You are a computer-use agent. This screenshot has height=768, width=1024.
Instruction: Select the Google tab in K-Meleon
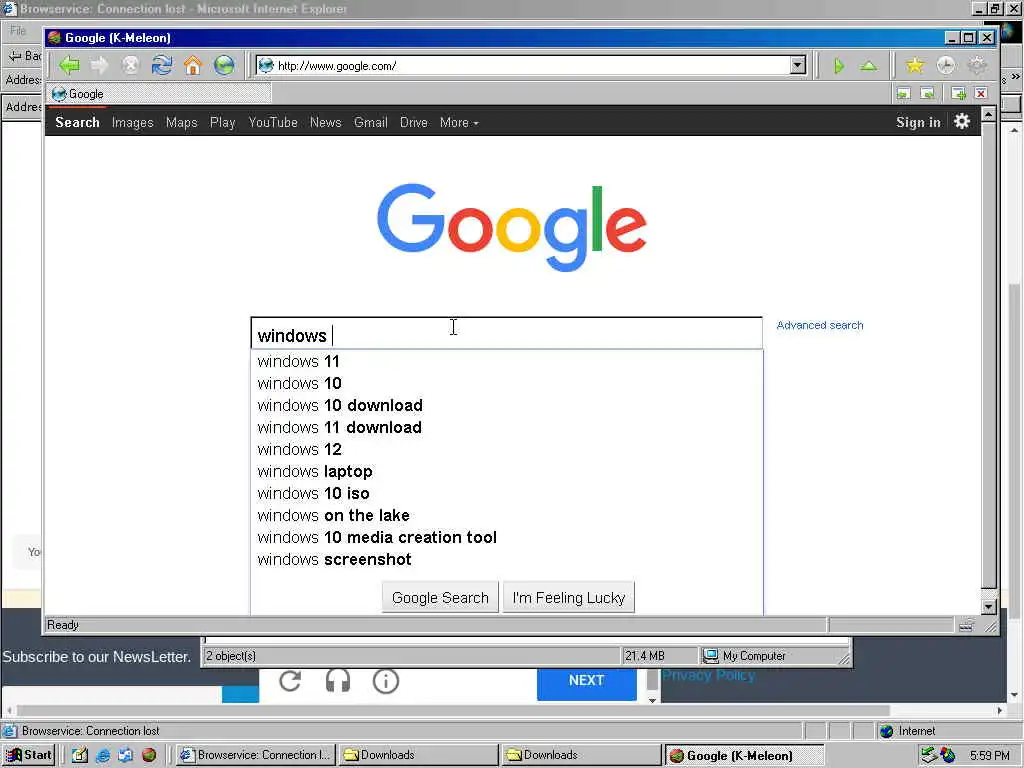click(159, 94)
